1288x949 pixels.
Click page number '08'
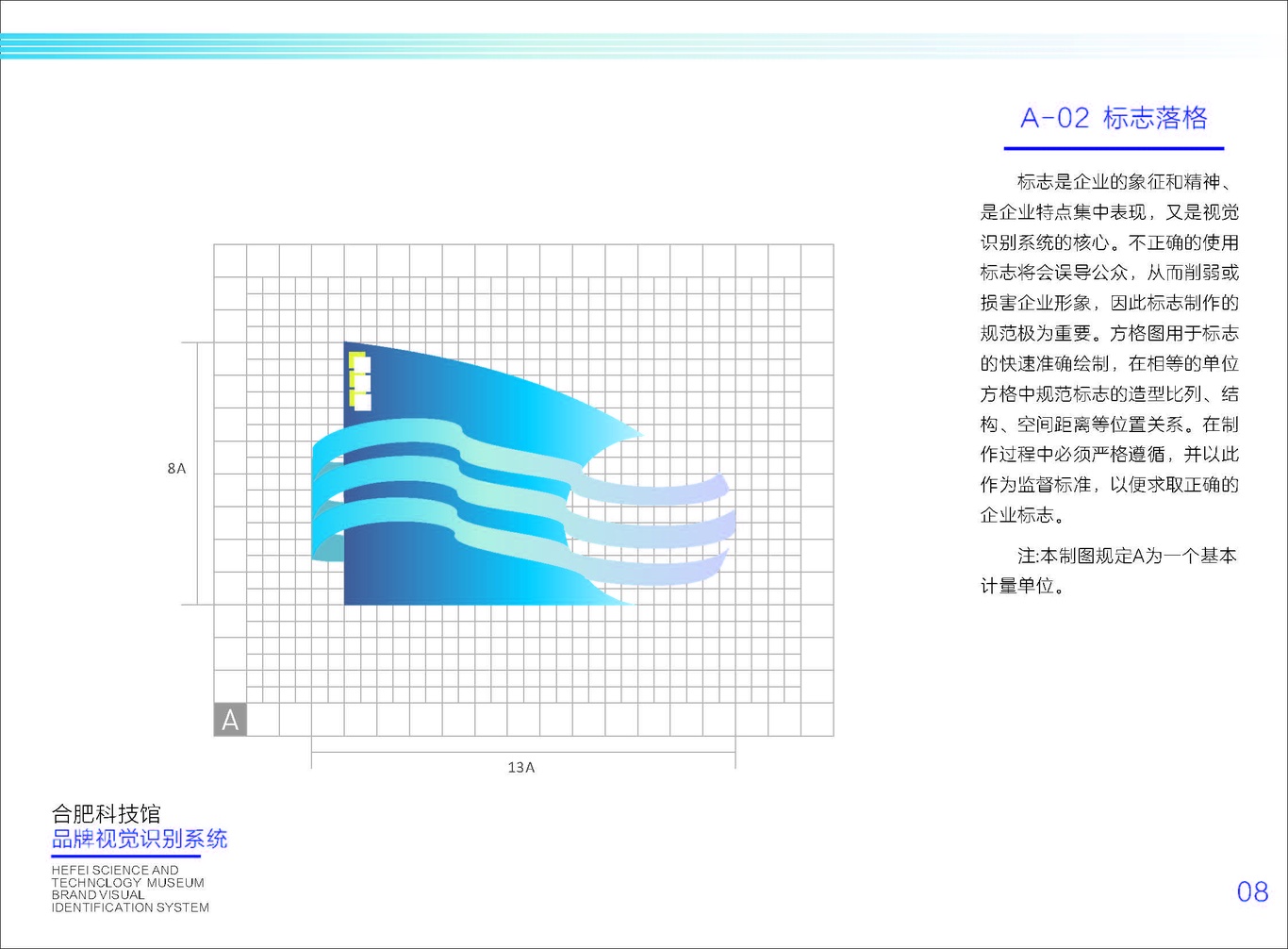click(x=1252, y=891)
